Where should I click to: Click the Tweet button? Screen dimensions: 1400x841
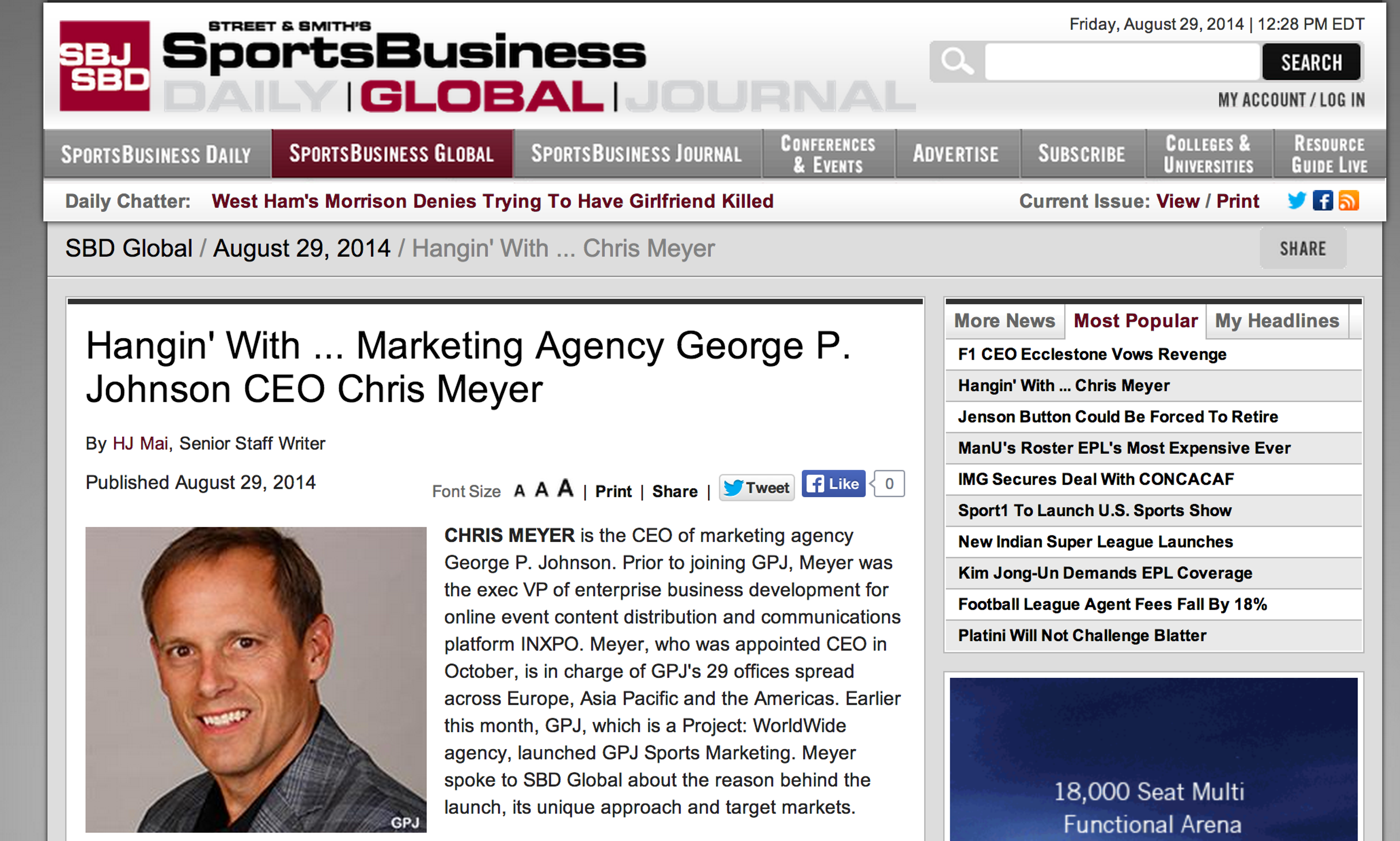tap(756, 487)
